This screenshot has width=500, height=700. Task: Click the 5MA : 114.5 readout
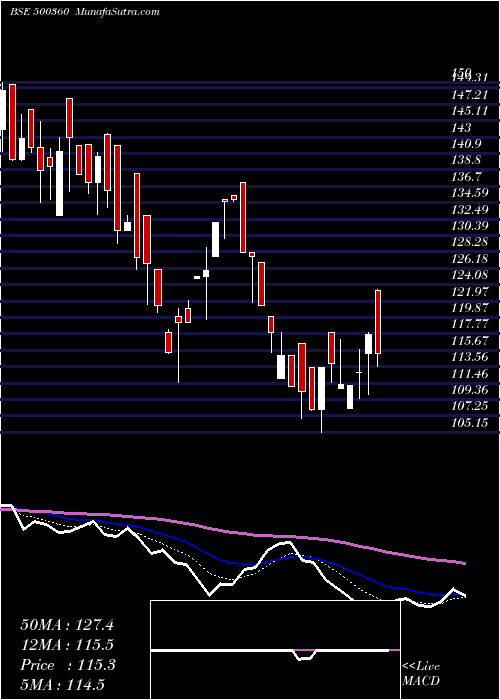click(65, 684)
